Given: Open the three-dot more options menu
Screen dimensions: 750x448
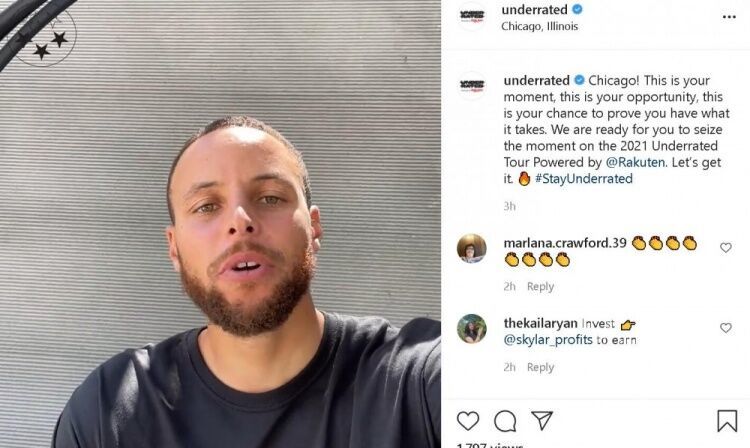Looking at the screenshot, I should 729,17.
